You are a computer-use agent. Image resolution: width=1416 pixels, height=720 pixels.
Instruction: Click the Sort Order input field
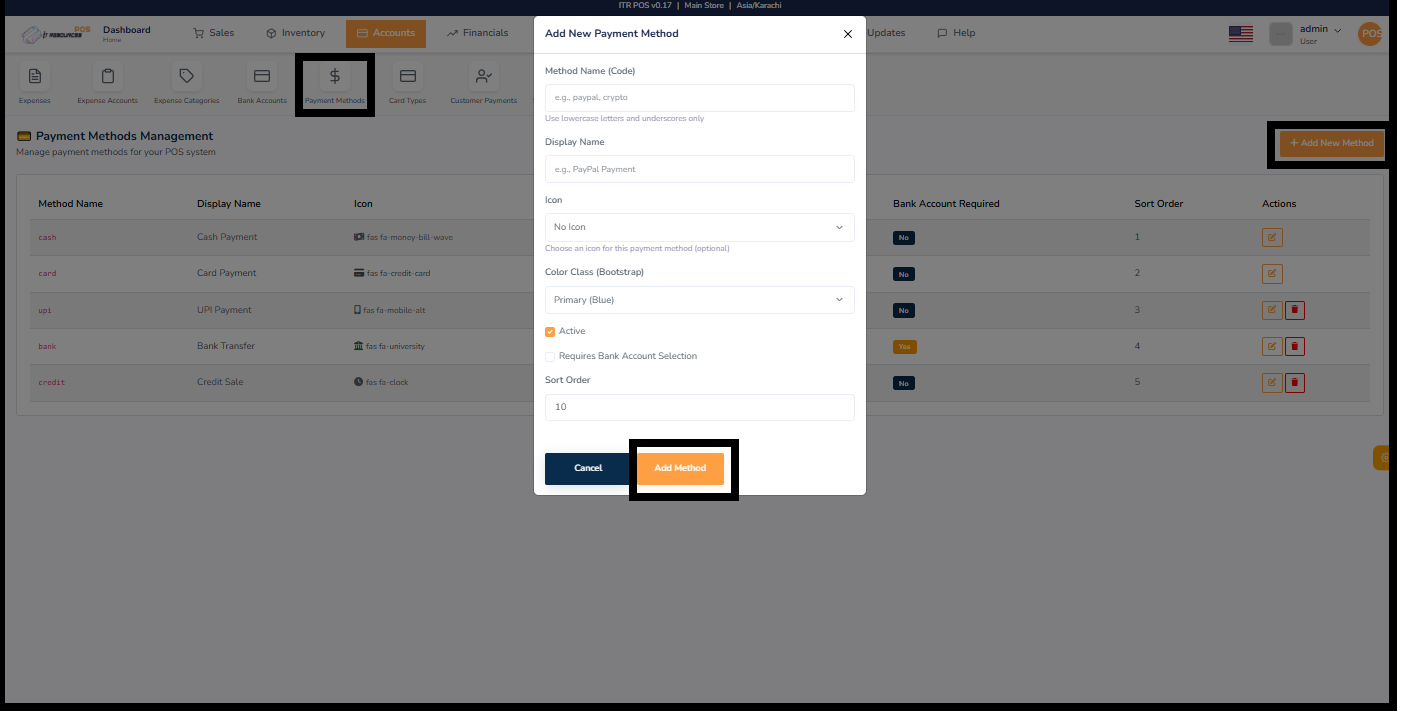coord(699,406)
